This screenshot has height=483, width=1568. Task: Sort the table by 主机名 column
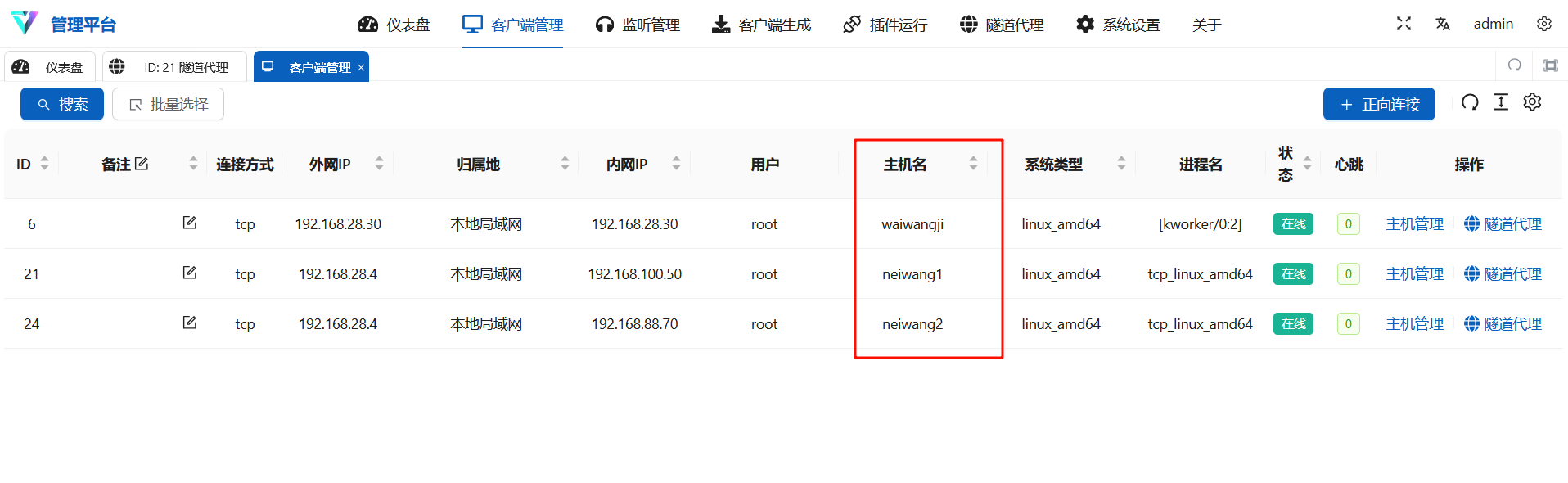click(973, 164)
